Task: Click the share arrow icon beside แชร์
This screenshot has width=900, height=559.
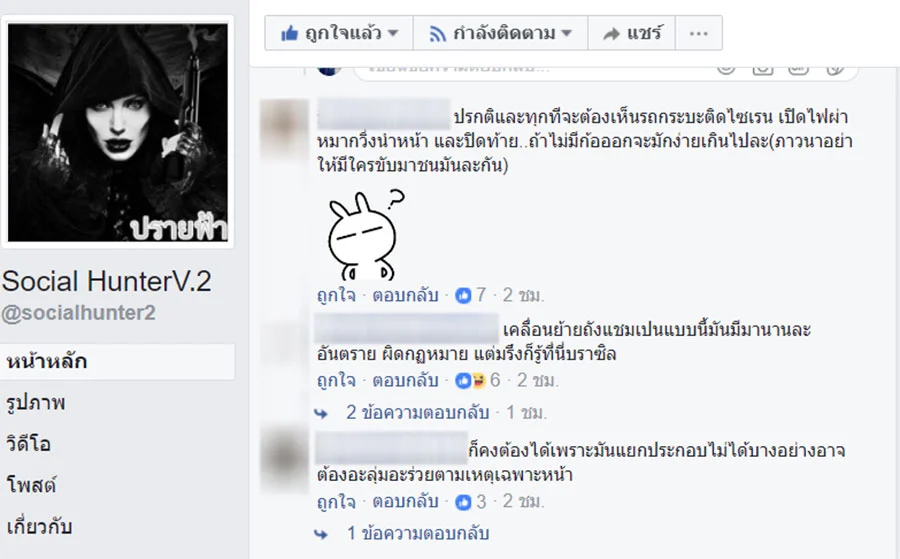Action: [x=611, y=34]
